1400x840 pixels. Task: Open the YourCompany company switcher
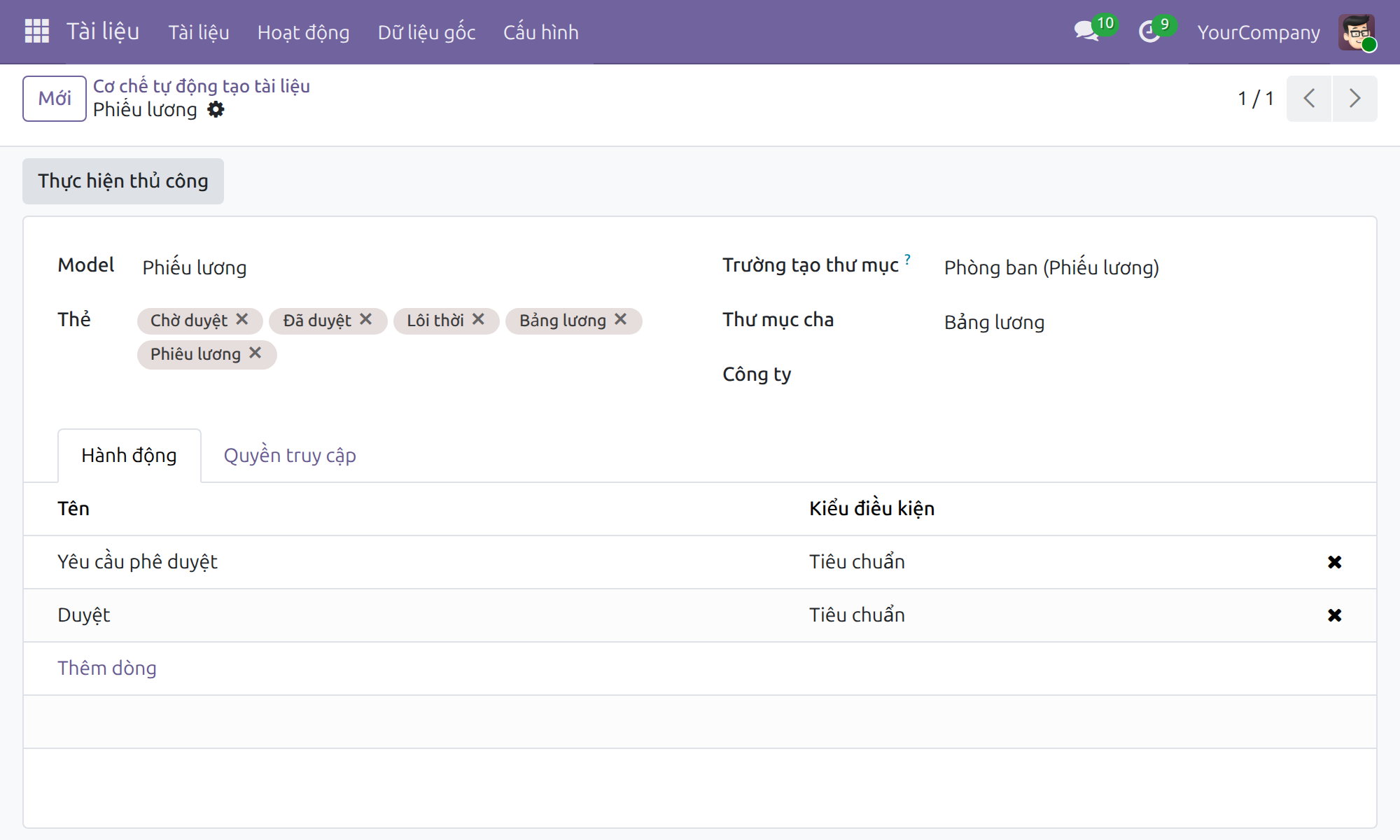pos(1258,32)
